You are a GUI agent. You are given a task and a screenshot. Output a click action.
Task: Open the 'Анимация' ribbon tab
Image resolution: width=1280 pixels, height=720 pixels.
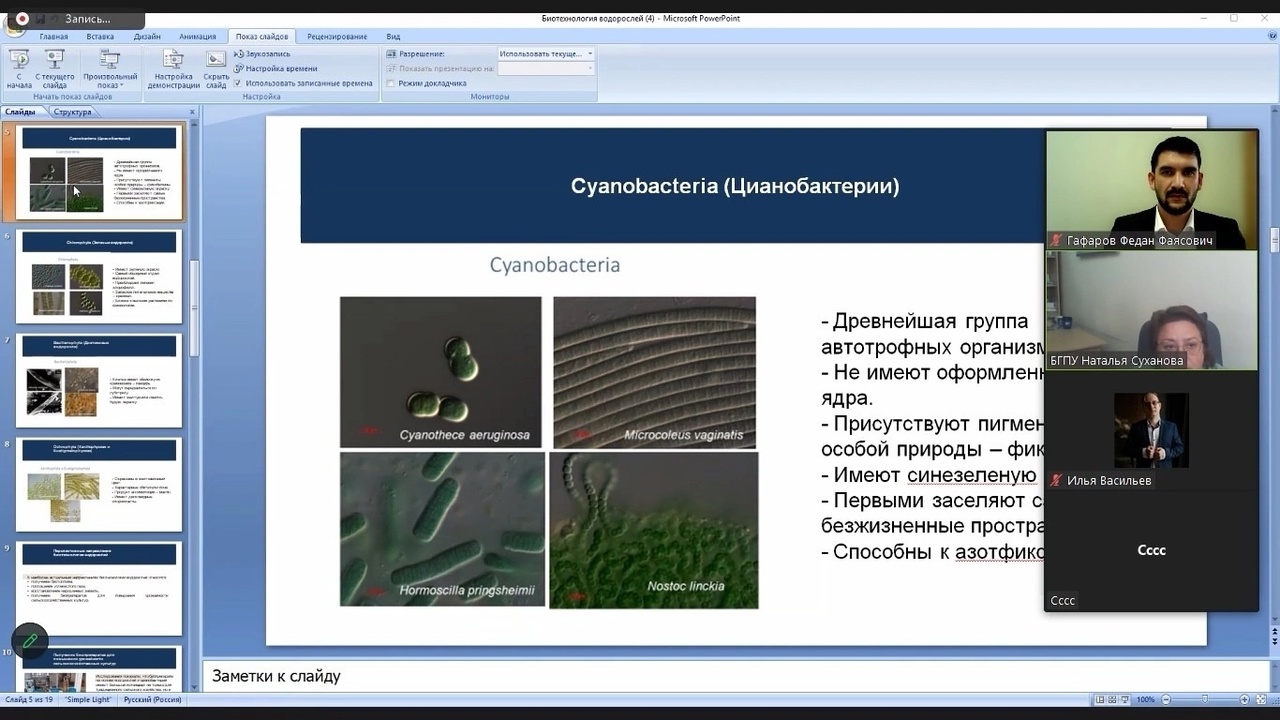tap(197, 36)
